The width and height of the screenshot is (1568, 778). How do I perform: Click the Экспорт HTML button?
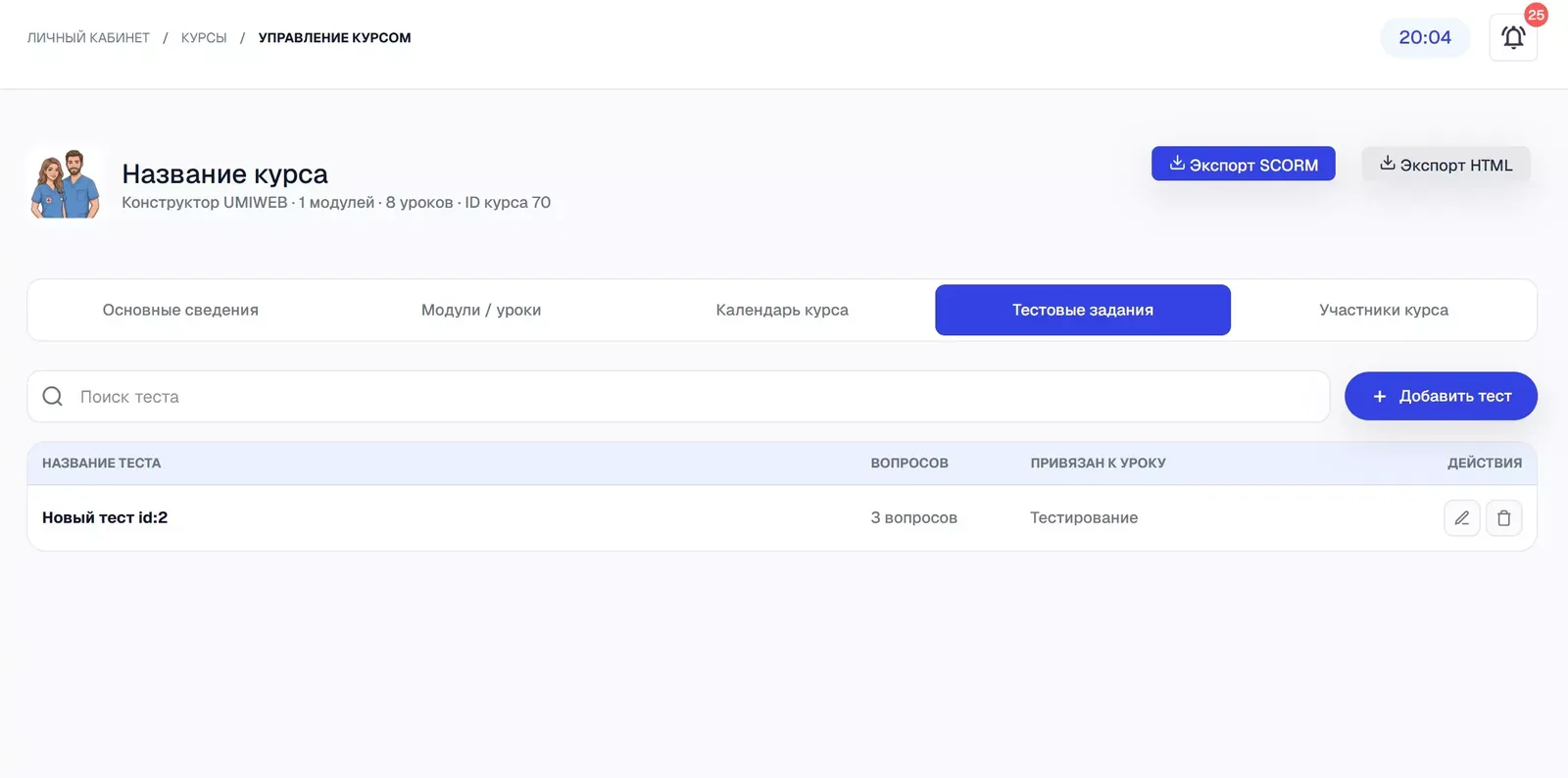pyautogui.click(x=1445, y=164)
